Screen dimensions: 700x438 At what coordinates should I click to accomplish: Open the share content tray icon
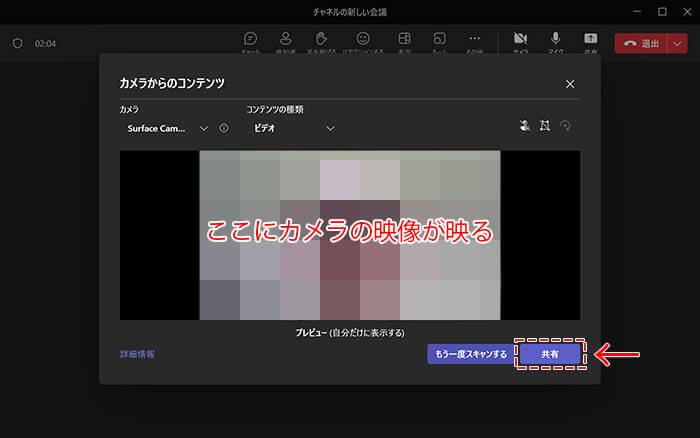click(x=591, y=40)
